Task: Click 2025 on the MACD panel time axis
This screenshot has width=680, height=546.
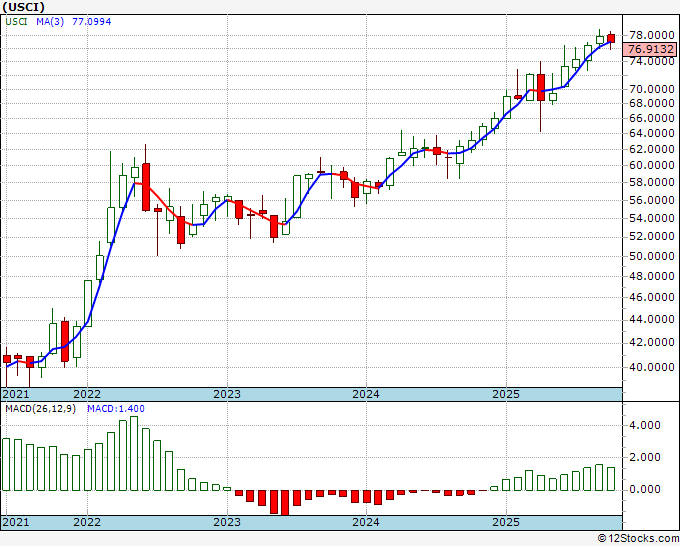Action: (x=506, y=522)
